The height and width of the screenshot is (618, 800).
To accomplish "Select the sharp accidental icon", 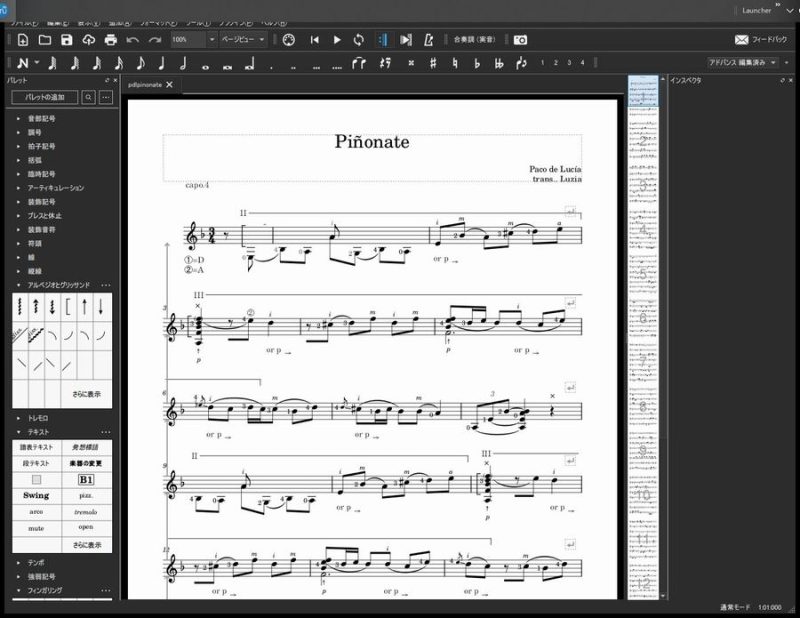I will point(432,63).
